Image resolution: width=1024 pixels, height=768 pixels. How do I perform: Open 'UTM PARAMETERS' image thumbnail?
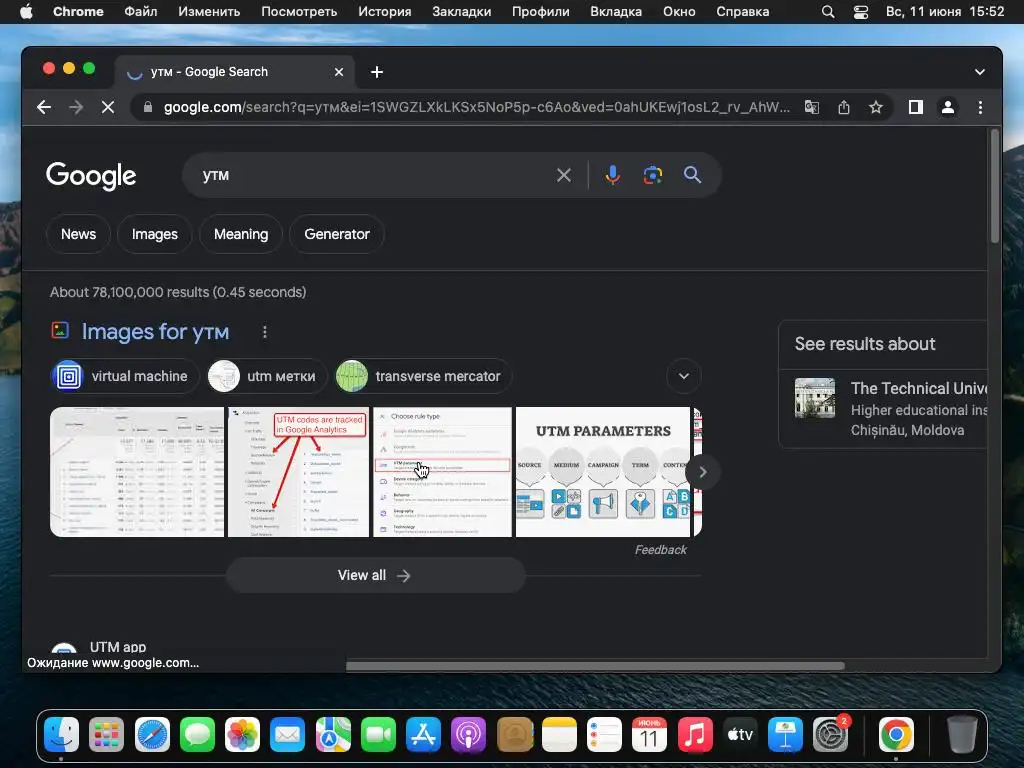[x=603, y=472]
